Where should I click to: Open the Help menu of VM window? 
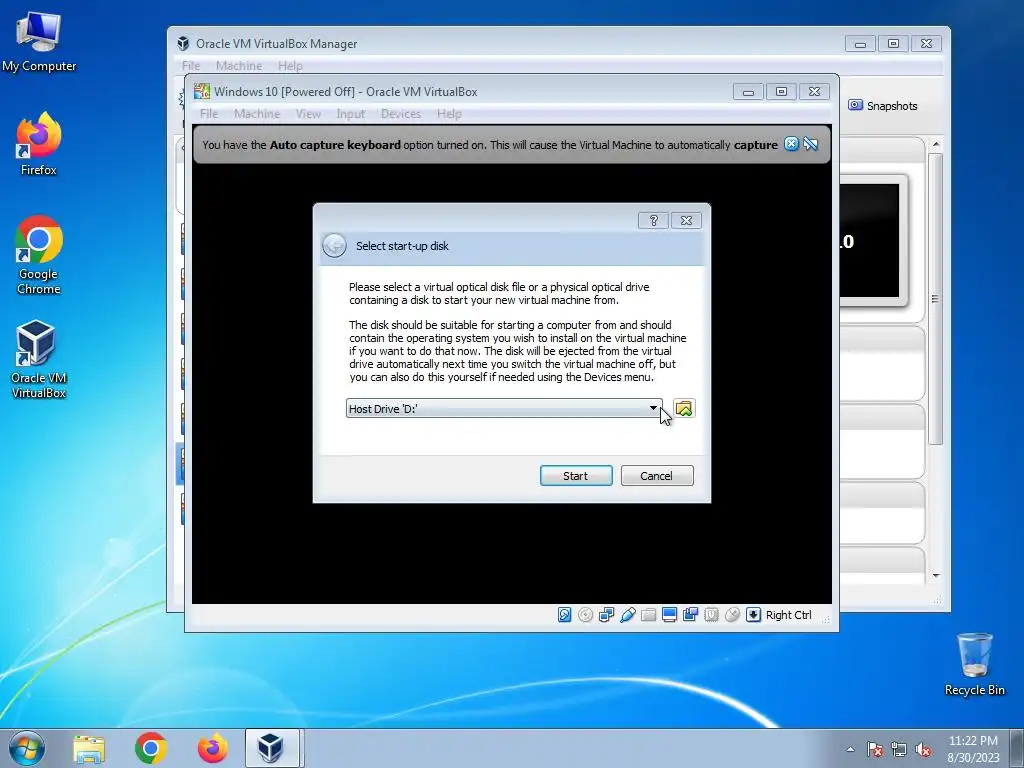pyautogui.click(x=449, y=114)
